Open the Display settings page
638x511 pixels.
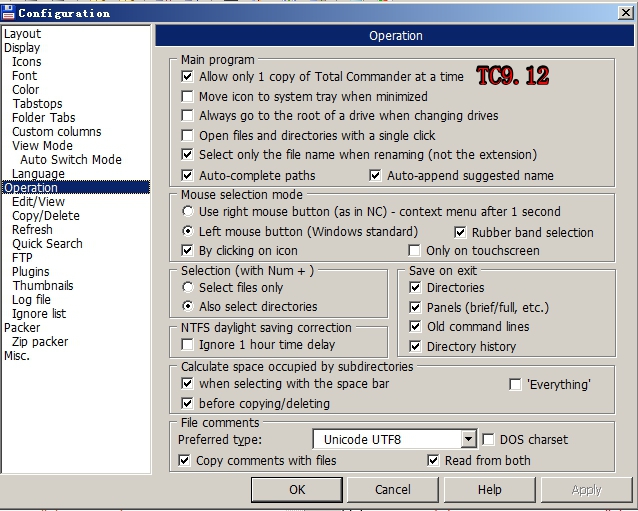(22, 48)
